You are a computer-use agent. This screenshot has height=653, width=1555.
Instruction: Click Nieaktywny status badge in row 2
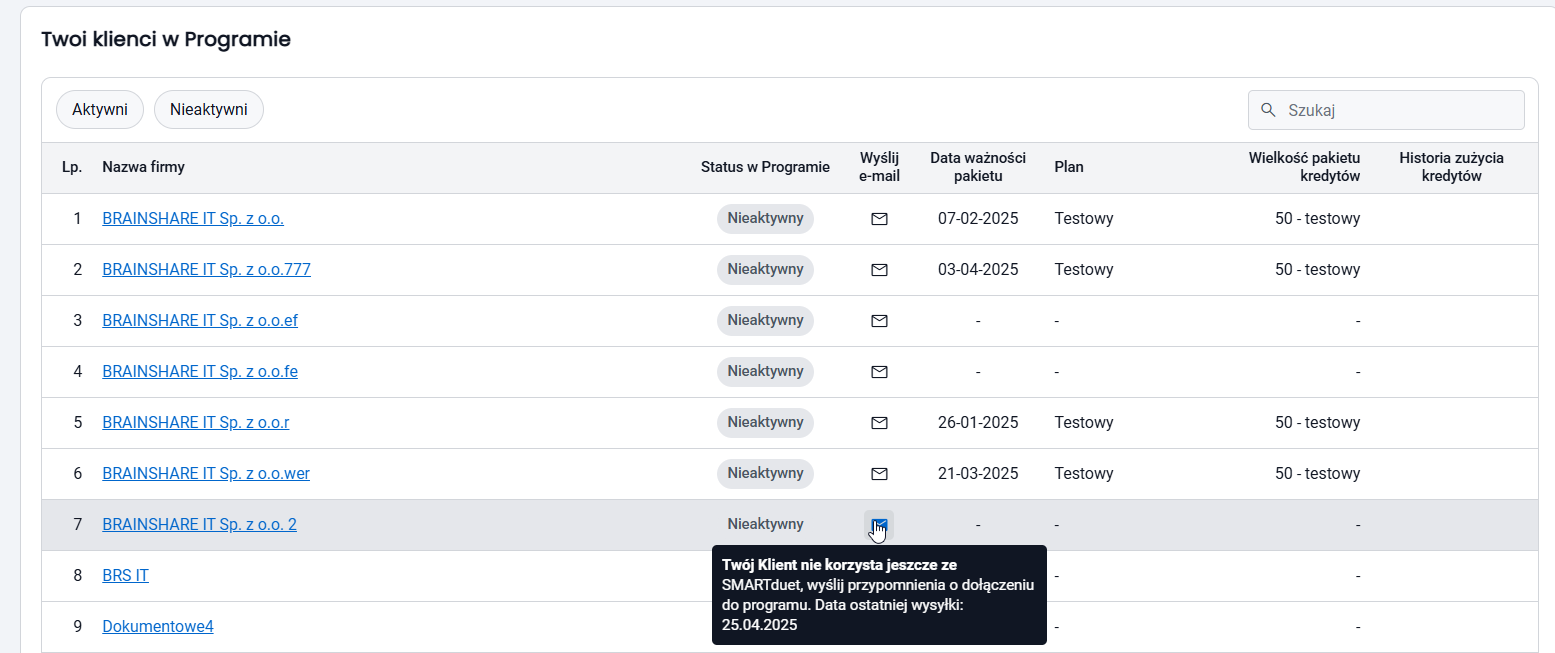tap(766, 270)
